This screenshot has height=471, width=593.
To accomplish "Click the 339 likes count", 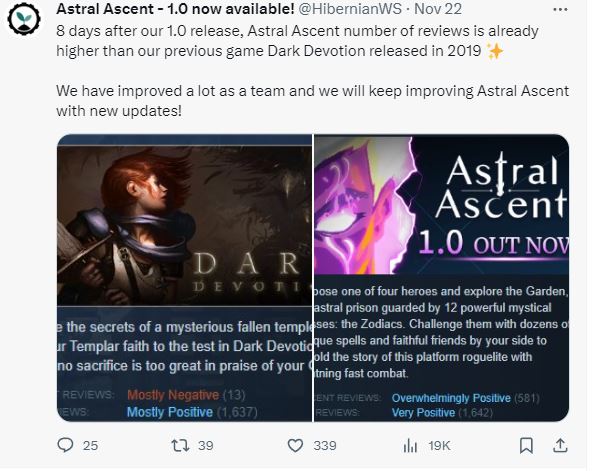I will pyautogui.click(x=325, y=446).
